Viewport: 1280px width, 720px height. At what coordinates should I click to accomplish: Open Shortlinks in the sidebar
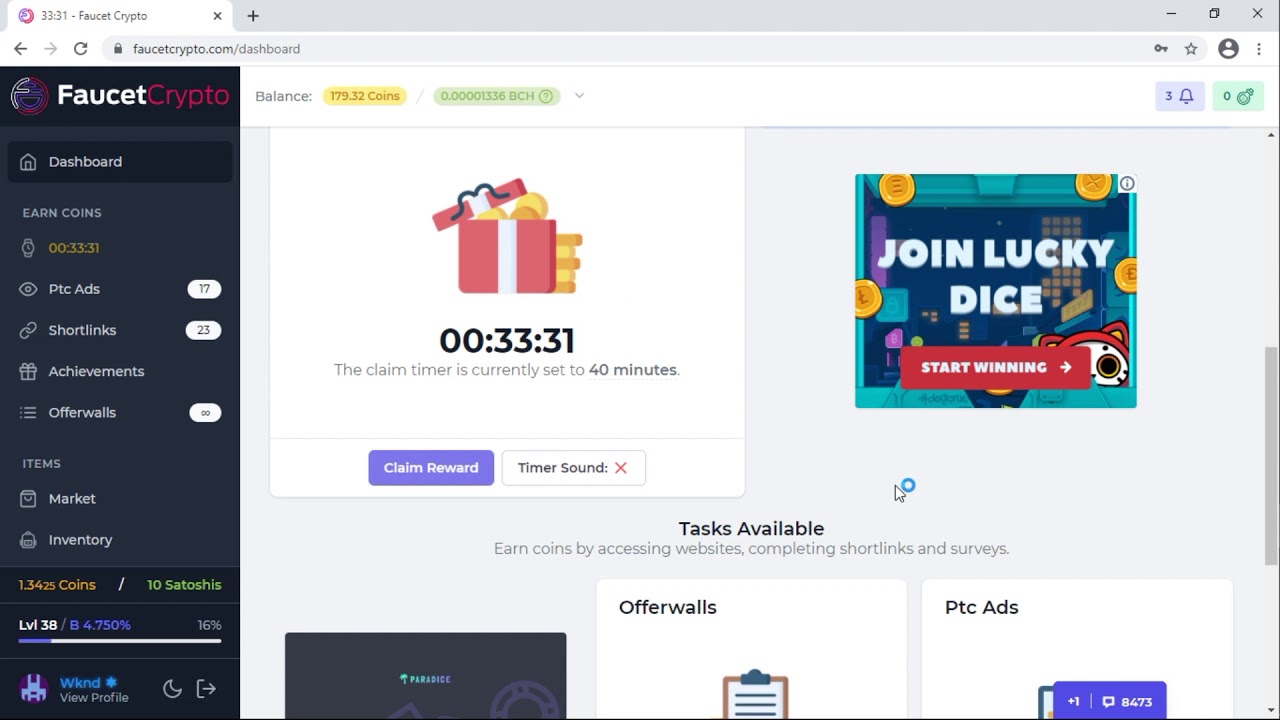(120, 330)
